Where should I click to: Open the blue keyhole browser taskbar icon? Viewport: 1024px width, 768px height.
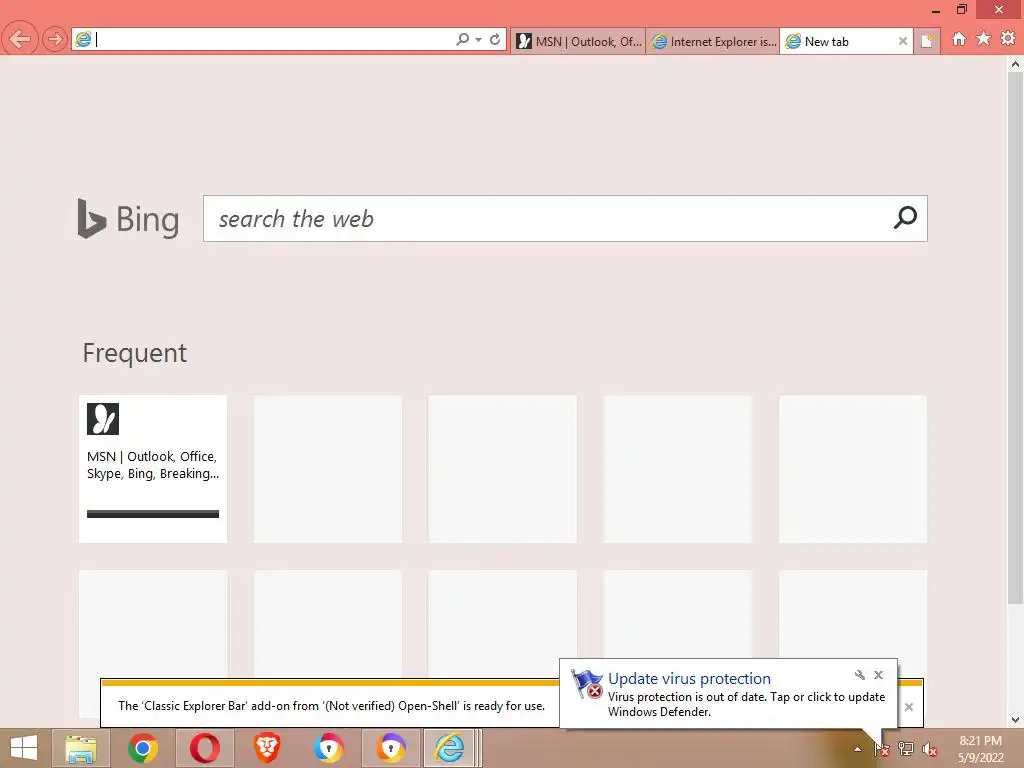coord(329,748)
